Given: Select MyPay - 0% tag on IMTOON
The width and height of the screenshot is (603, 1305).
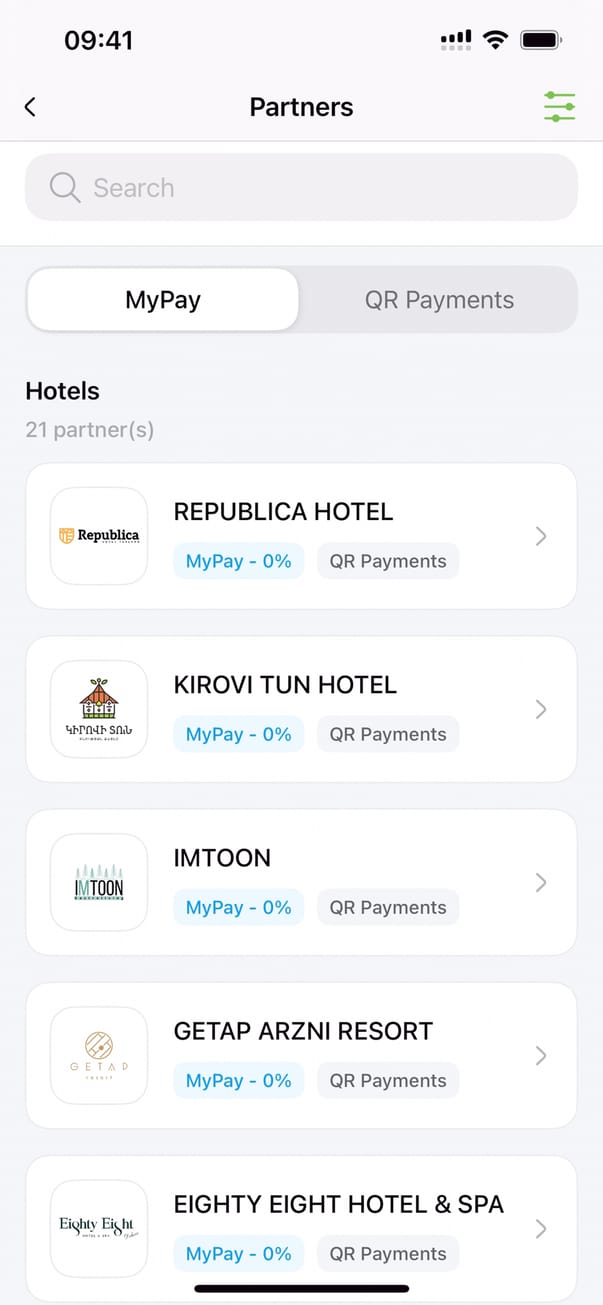Looking at the screenshot, I should 238,907.
